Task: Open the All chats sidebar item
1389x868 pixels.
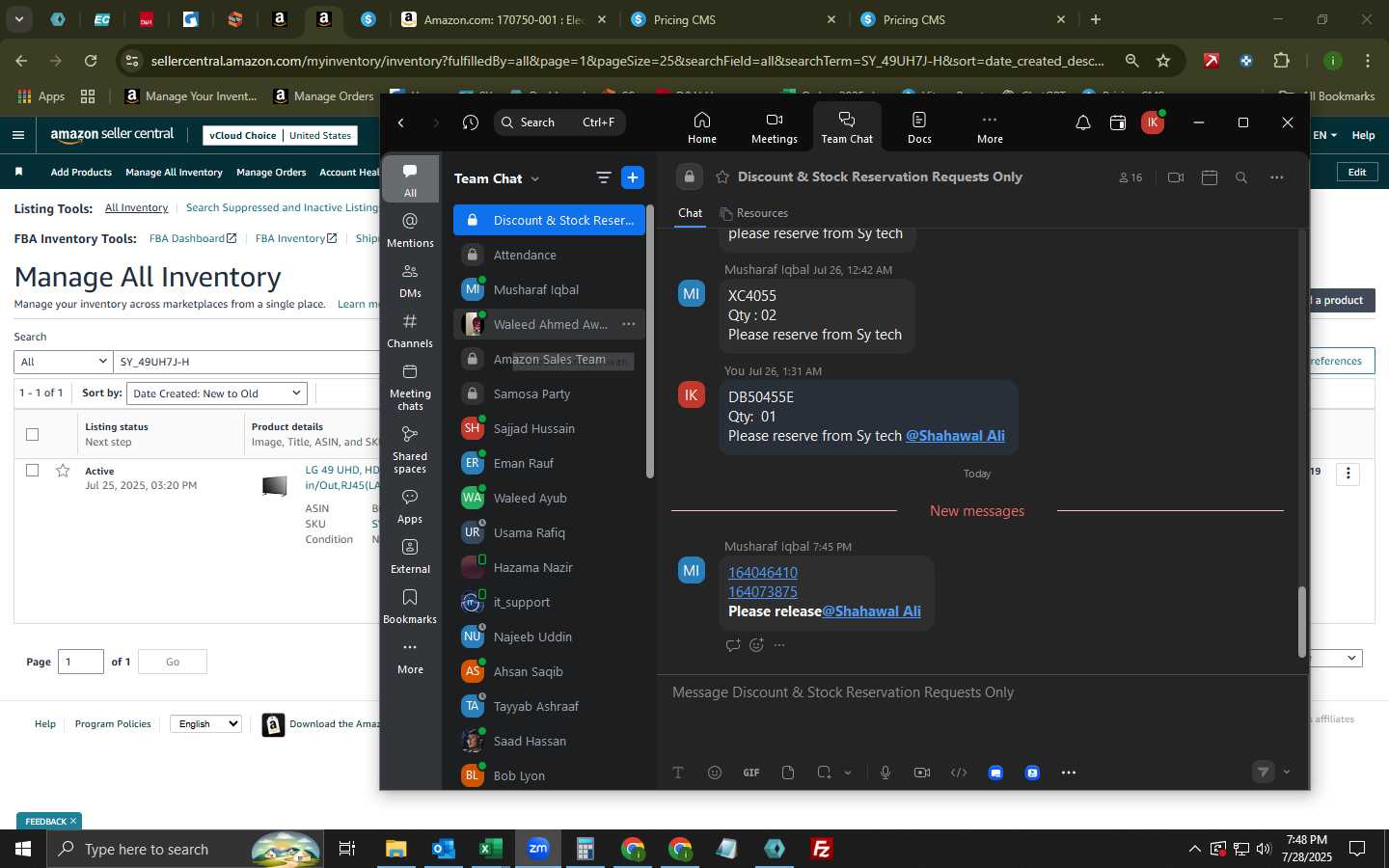Action: [x=410, y=178]
